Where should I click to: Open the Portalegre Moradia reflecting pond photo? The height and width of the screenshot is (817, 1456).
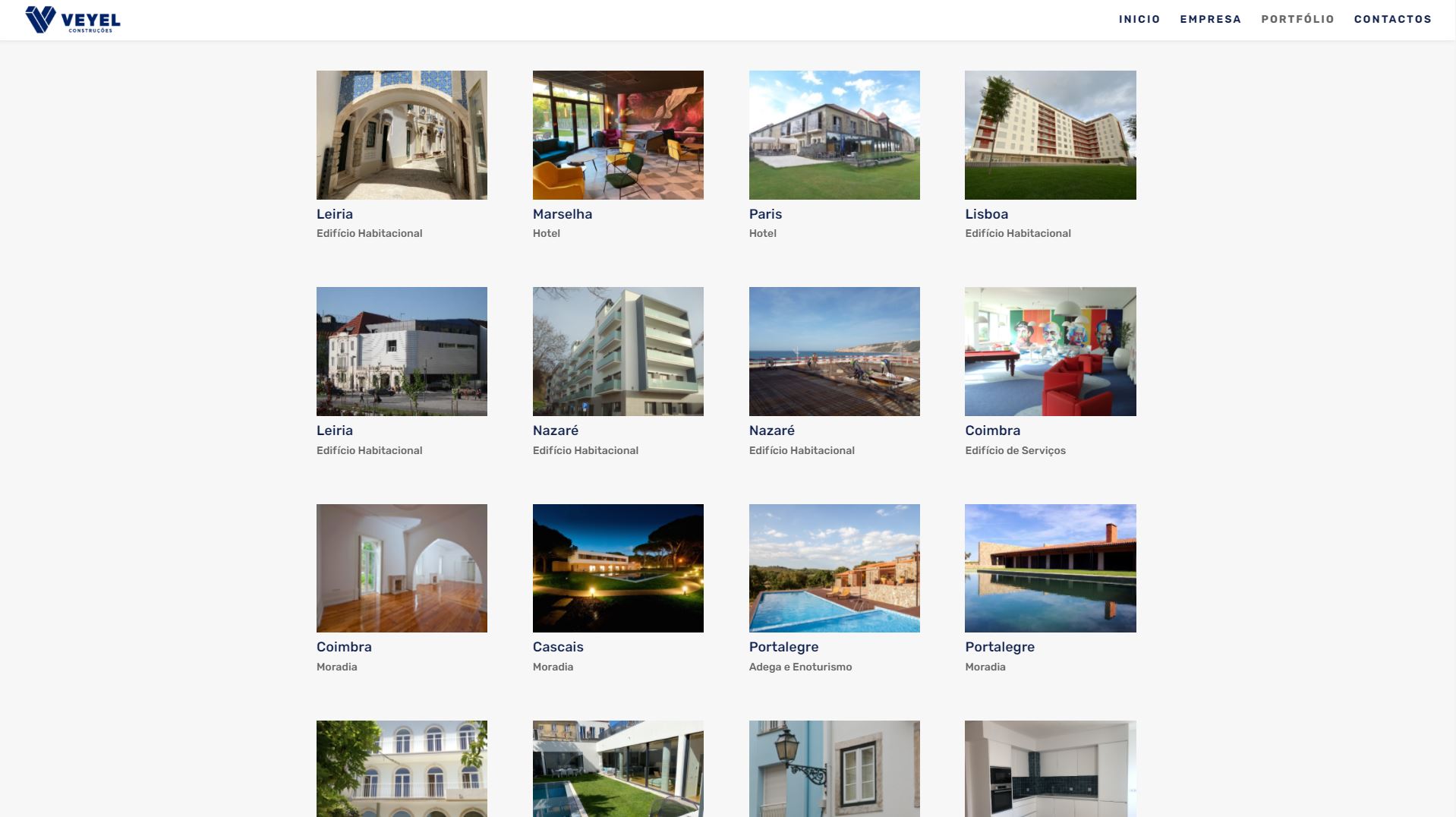pos(1051,568)
